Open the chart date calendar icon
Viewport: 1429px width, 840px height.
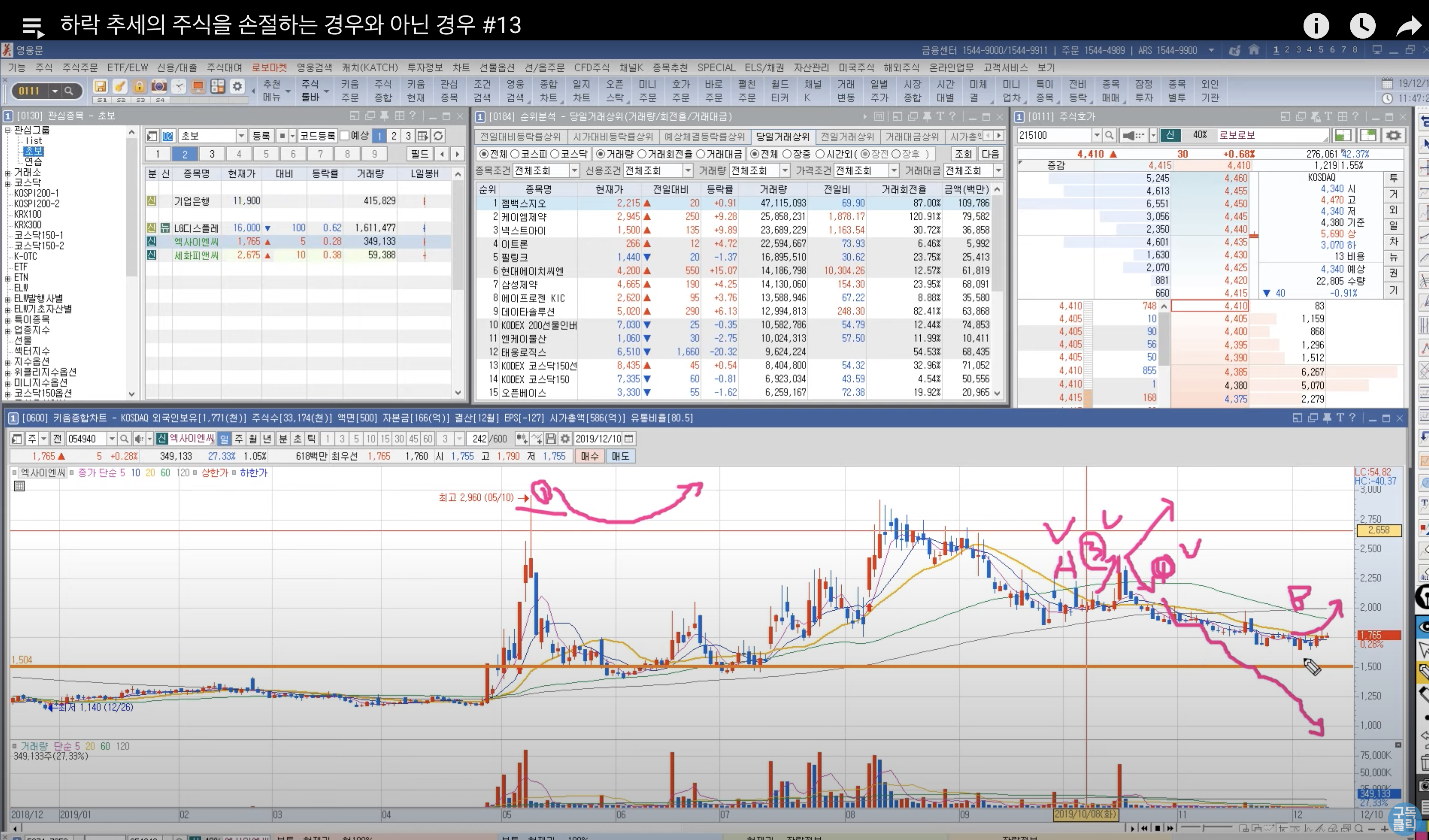coord(628,439)
